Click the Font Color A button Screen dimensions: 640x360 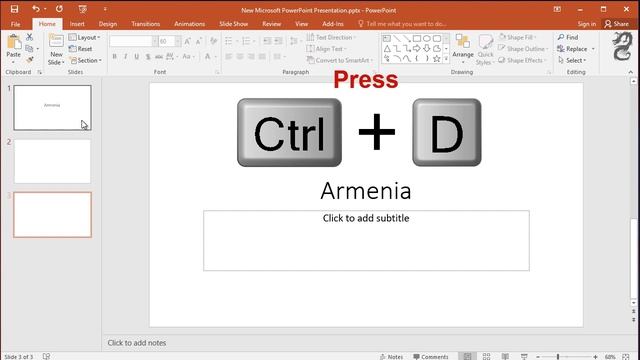(207, 56)
